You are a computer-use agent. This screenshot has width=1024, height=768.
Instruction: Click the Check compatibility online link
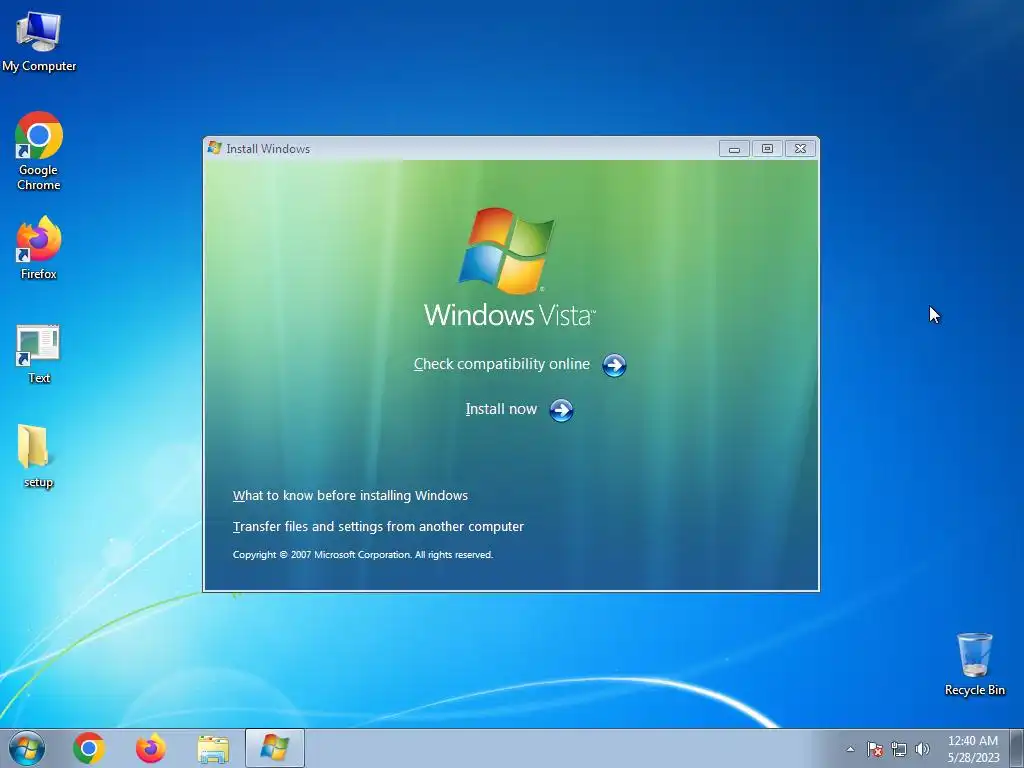(502, 364)
